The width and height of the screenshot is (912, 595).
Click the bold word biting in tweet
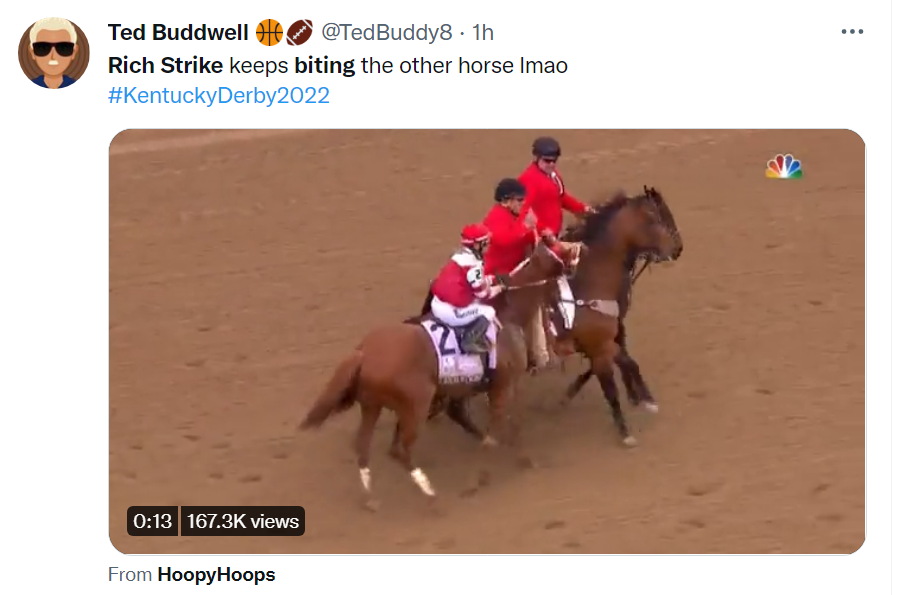click(325, 65)
